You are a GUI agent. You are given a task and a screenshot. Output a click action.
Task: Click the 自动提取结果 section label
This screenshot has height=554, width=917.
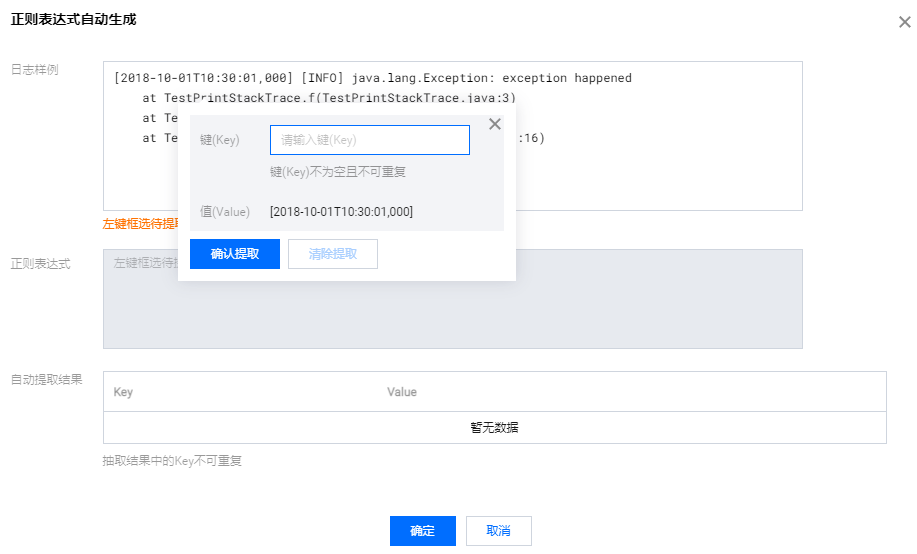[46, 380]
